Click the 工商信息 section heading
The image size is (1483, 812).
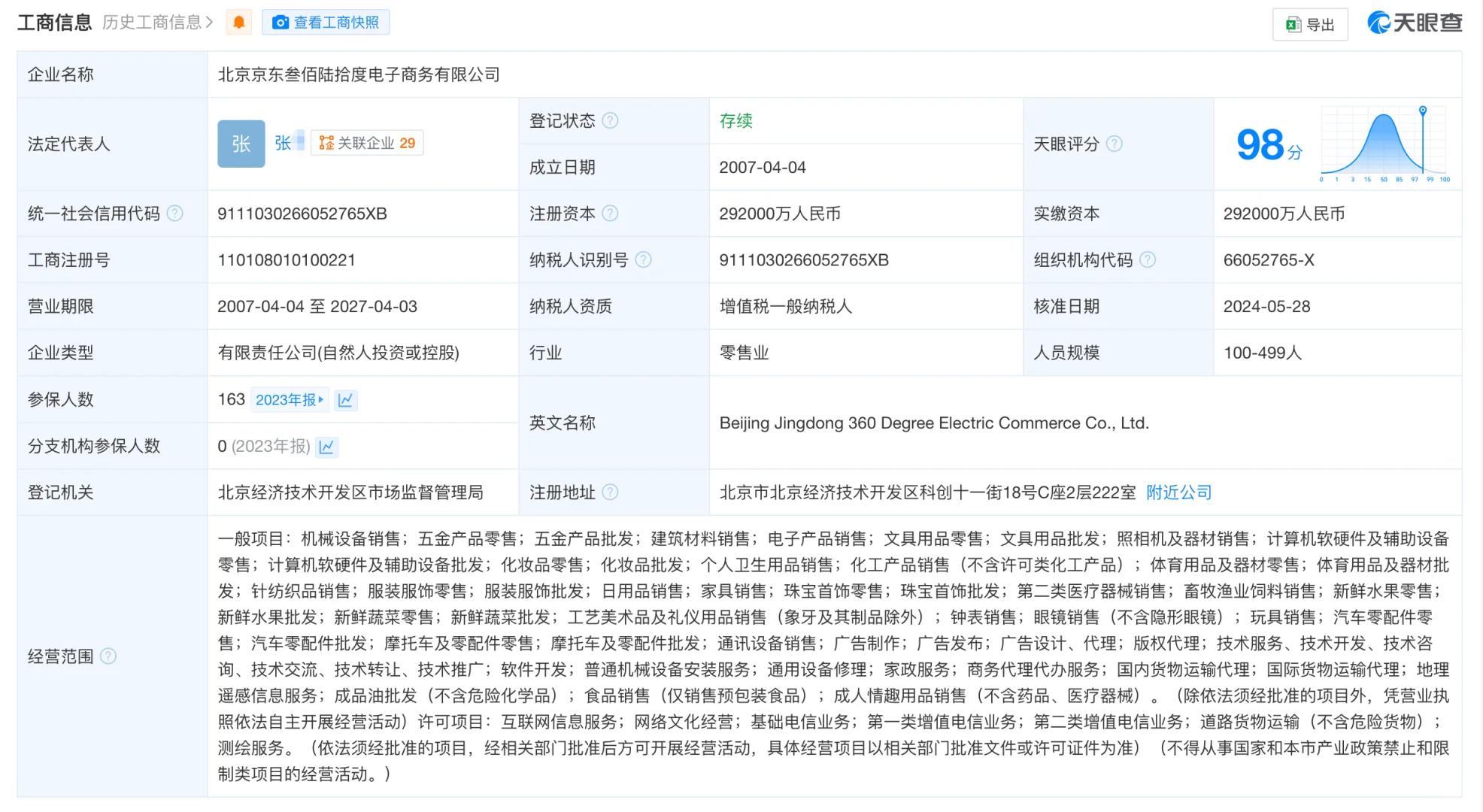point(54,23)
